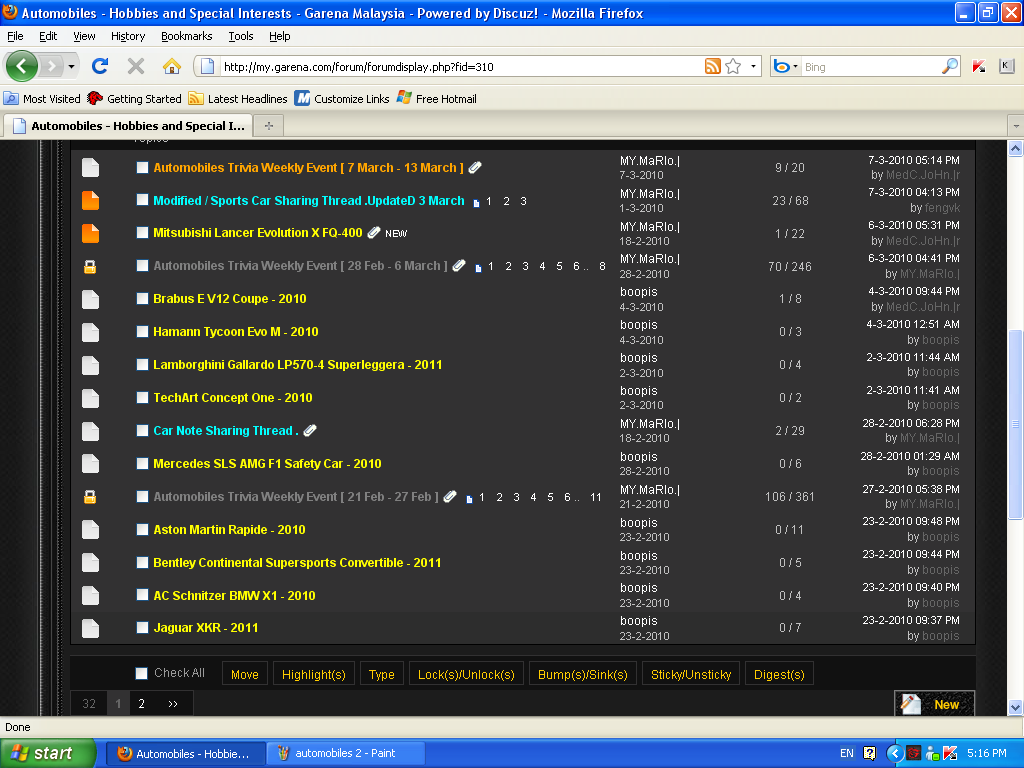Open the View menu

click(84, 36)
